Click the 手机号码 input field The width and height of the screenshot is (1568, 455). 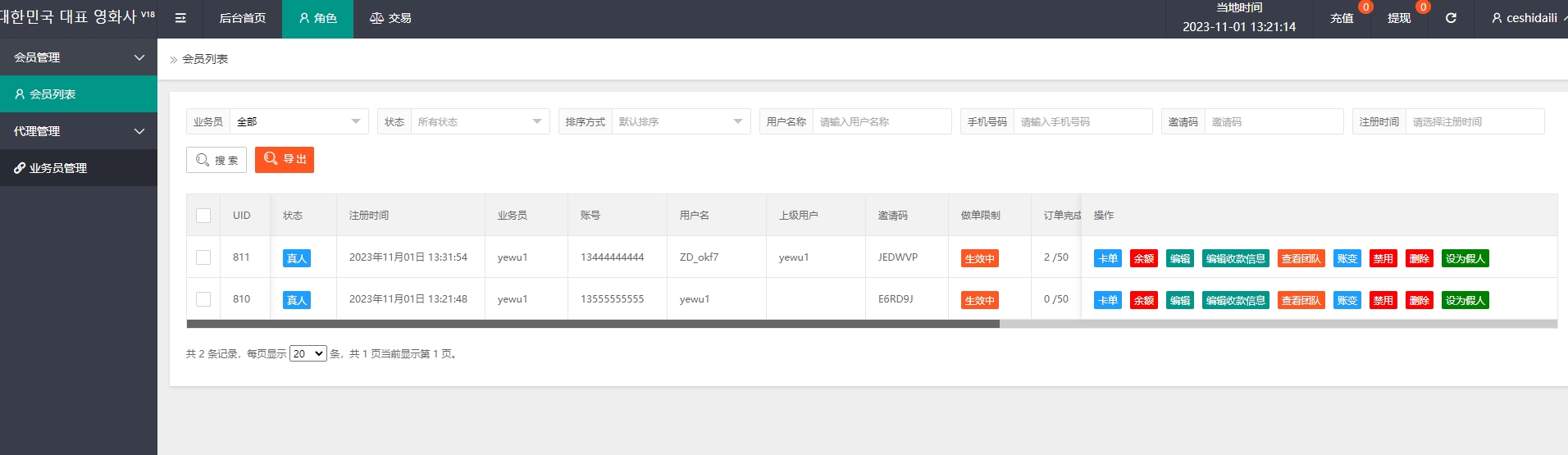click(1082, 122)
